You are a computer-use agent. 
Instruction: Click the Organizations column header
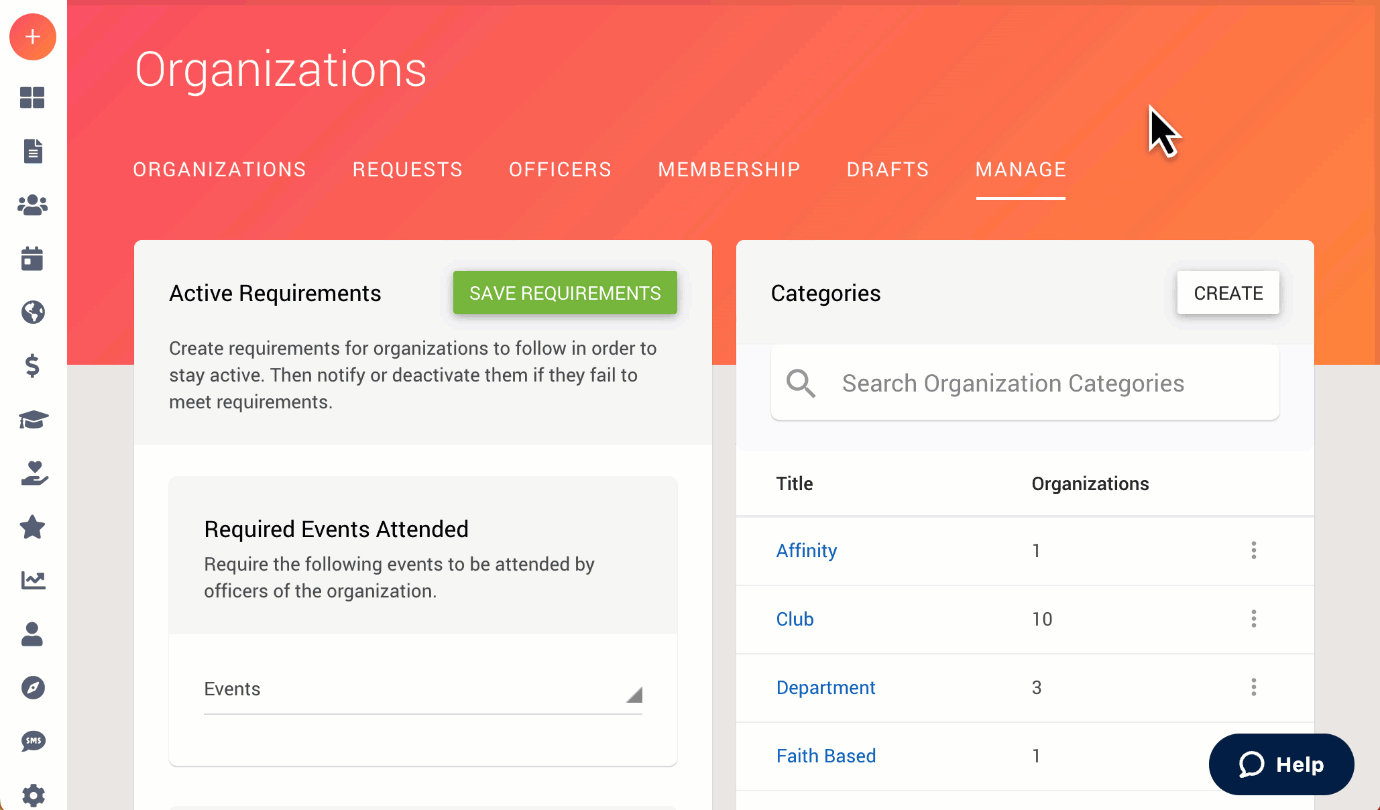pyautogui.click(x=1090, y=484)
